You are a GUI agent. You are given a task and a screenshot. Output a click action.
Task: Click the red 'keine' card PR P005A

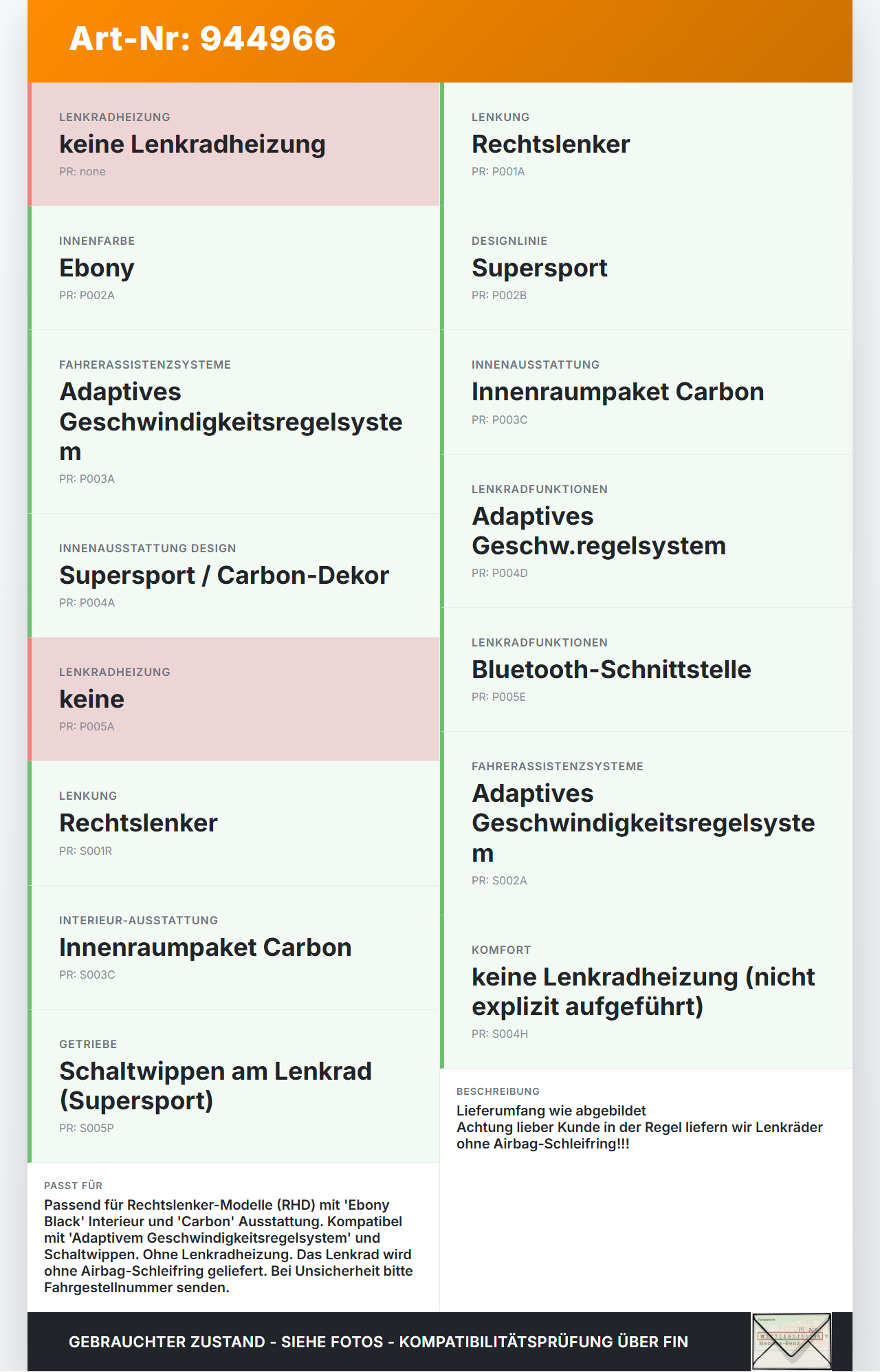pos(234,699)
